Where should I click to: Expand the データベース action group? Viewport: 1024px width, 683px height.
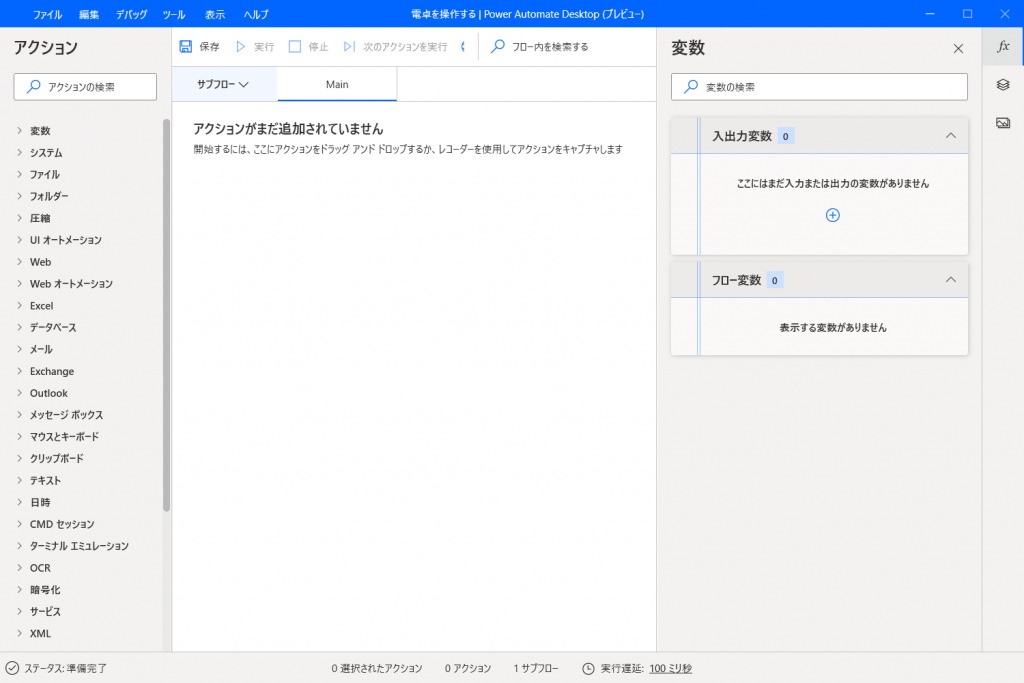pyautogui.click(x=20, y=327)
